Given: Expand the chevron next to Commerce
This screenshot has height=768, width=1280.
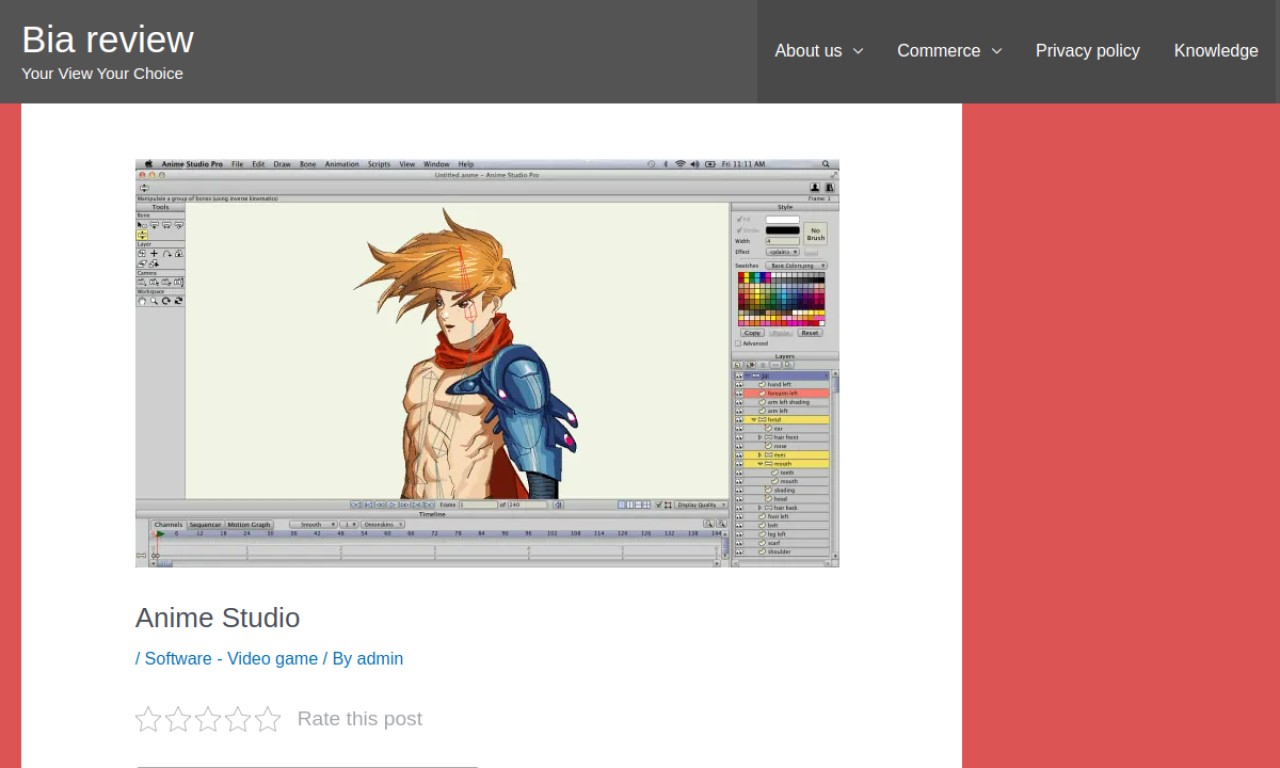Looking at the screenshot, I should [996, 51].
